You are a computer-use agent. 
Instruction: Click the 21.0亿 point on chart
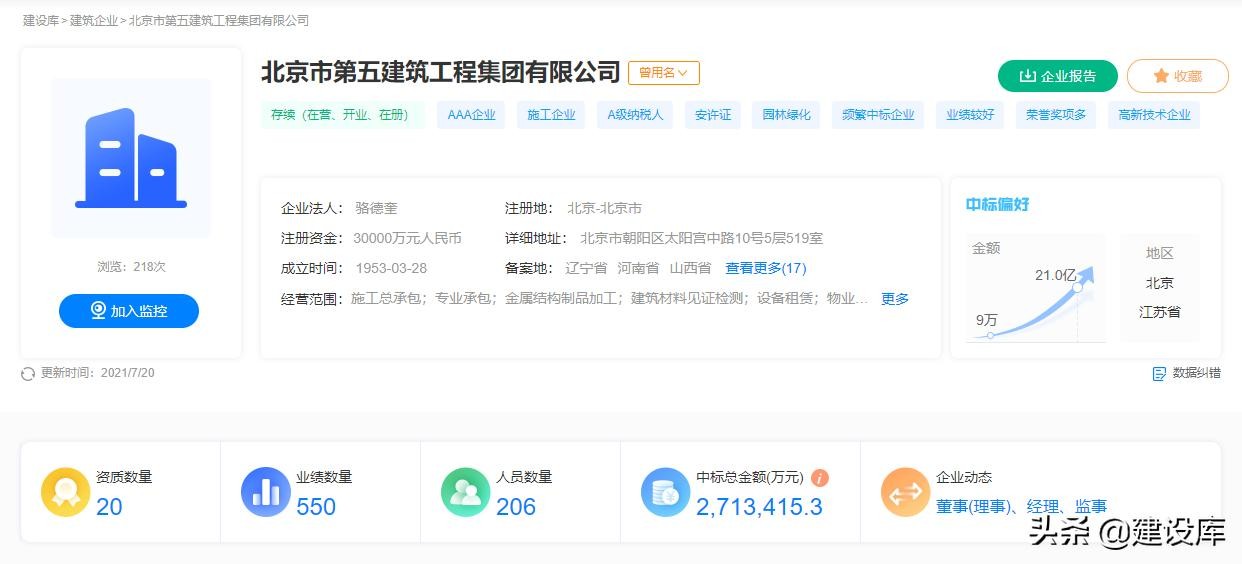1078,288
